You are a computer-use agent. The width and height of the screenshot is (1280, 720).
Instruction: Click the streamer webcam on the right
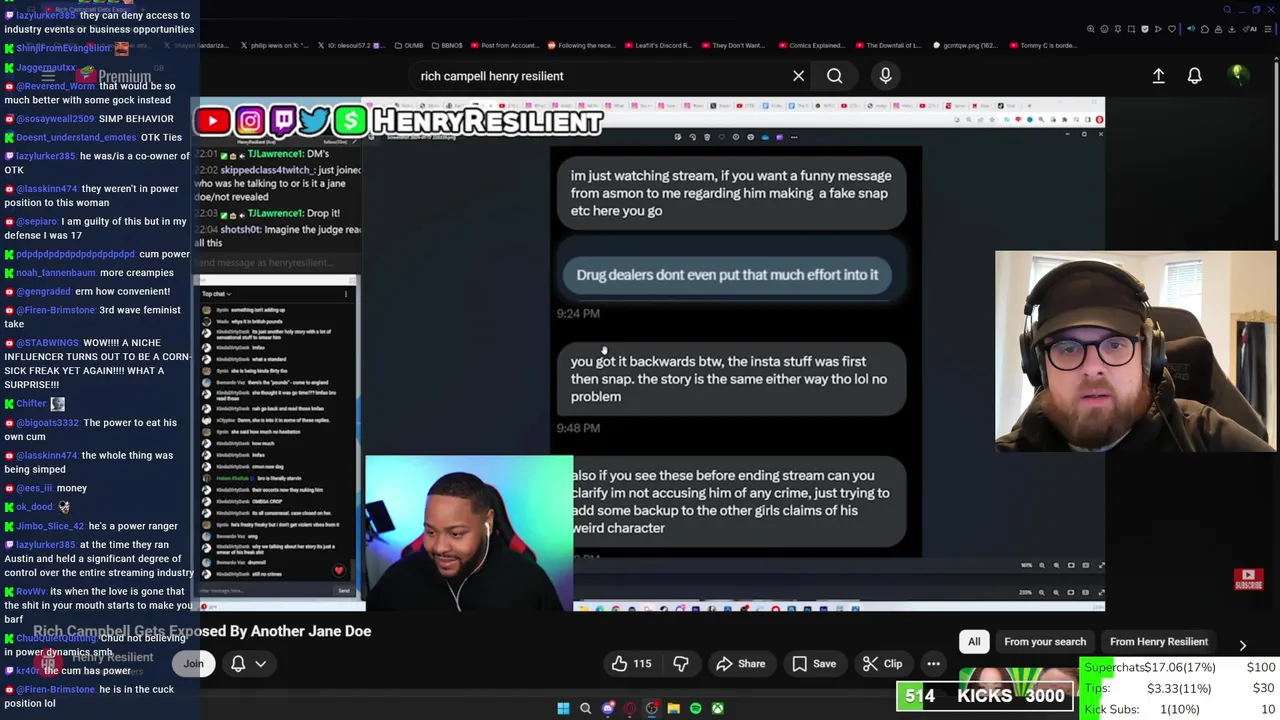pyautogui.click(x=1137, y=351)
